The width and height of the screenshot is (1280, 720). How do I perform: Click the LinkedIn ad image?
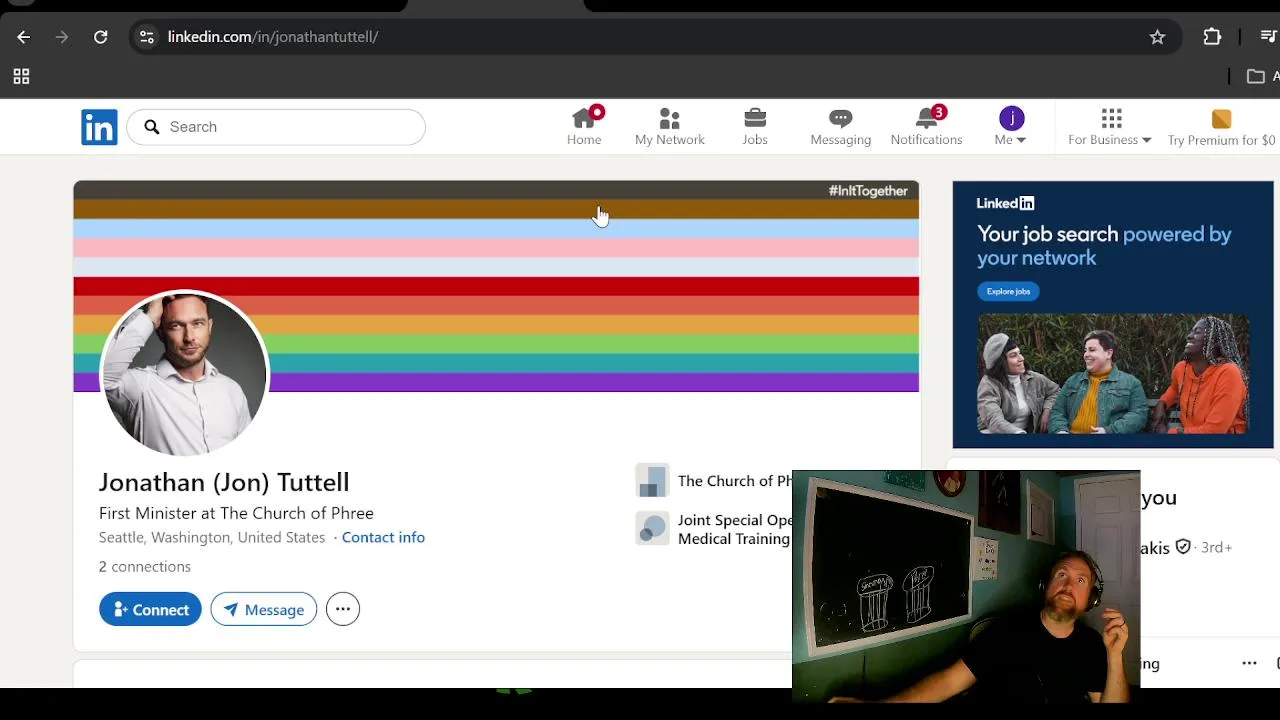(1112, 374)
